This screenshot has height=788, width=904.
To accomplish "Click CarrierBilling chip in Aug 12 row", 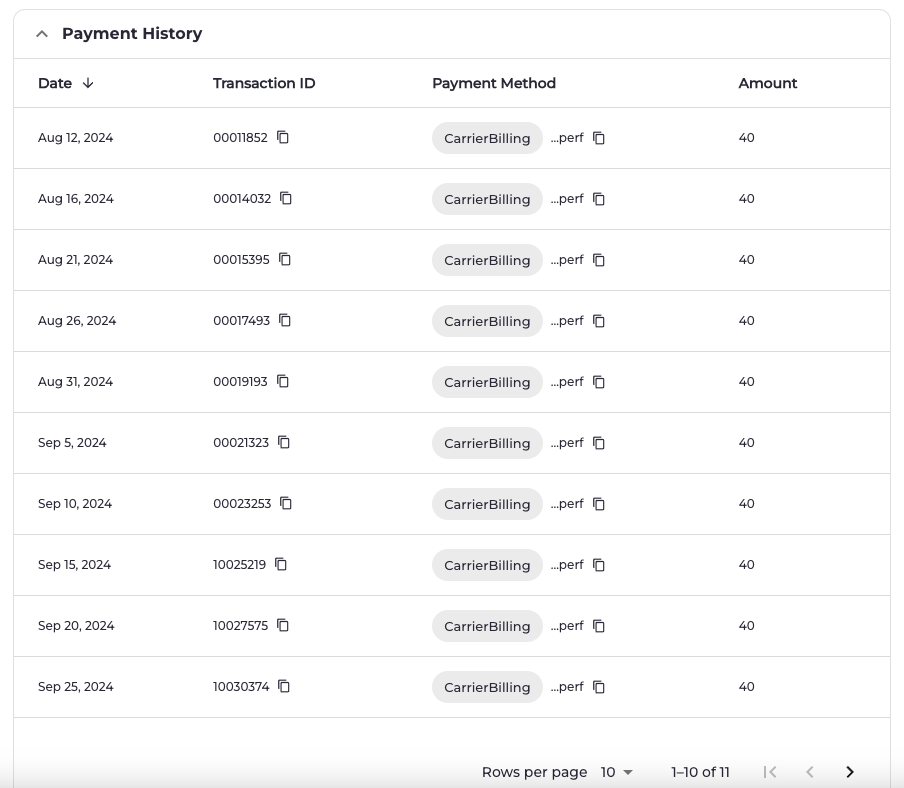I will tap(487, 138).
